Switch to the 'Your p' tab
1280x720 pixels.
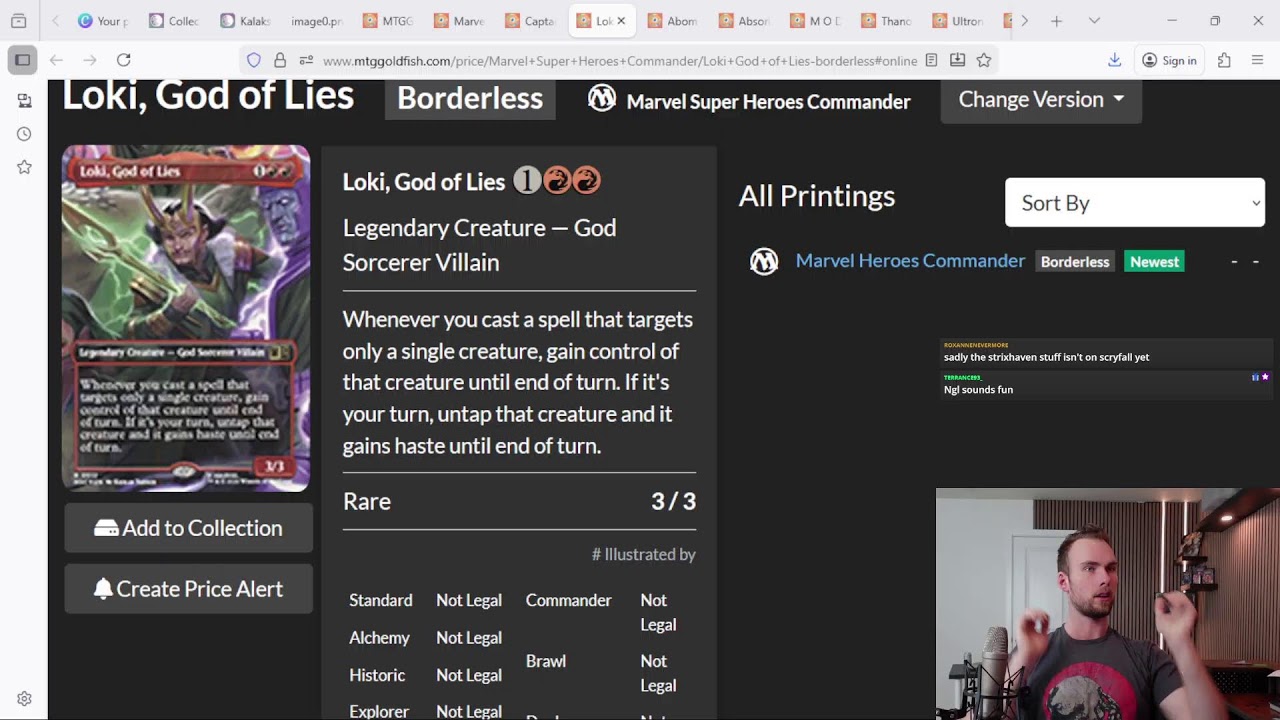click(x=103, y=20)
